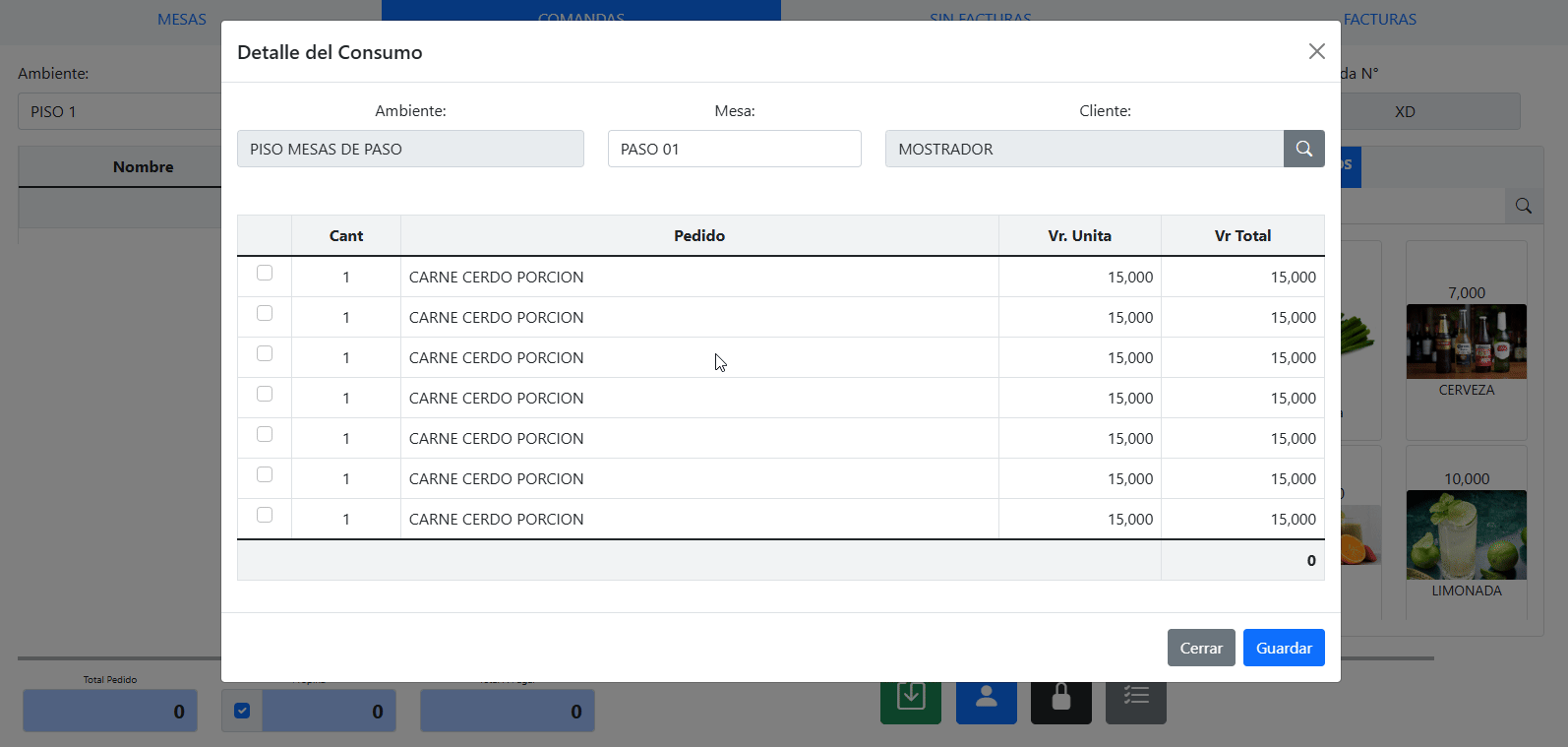Toggle the Propina checkbox
The image size is (1568, 747).
coord(242,711)
